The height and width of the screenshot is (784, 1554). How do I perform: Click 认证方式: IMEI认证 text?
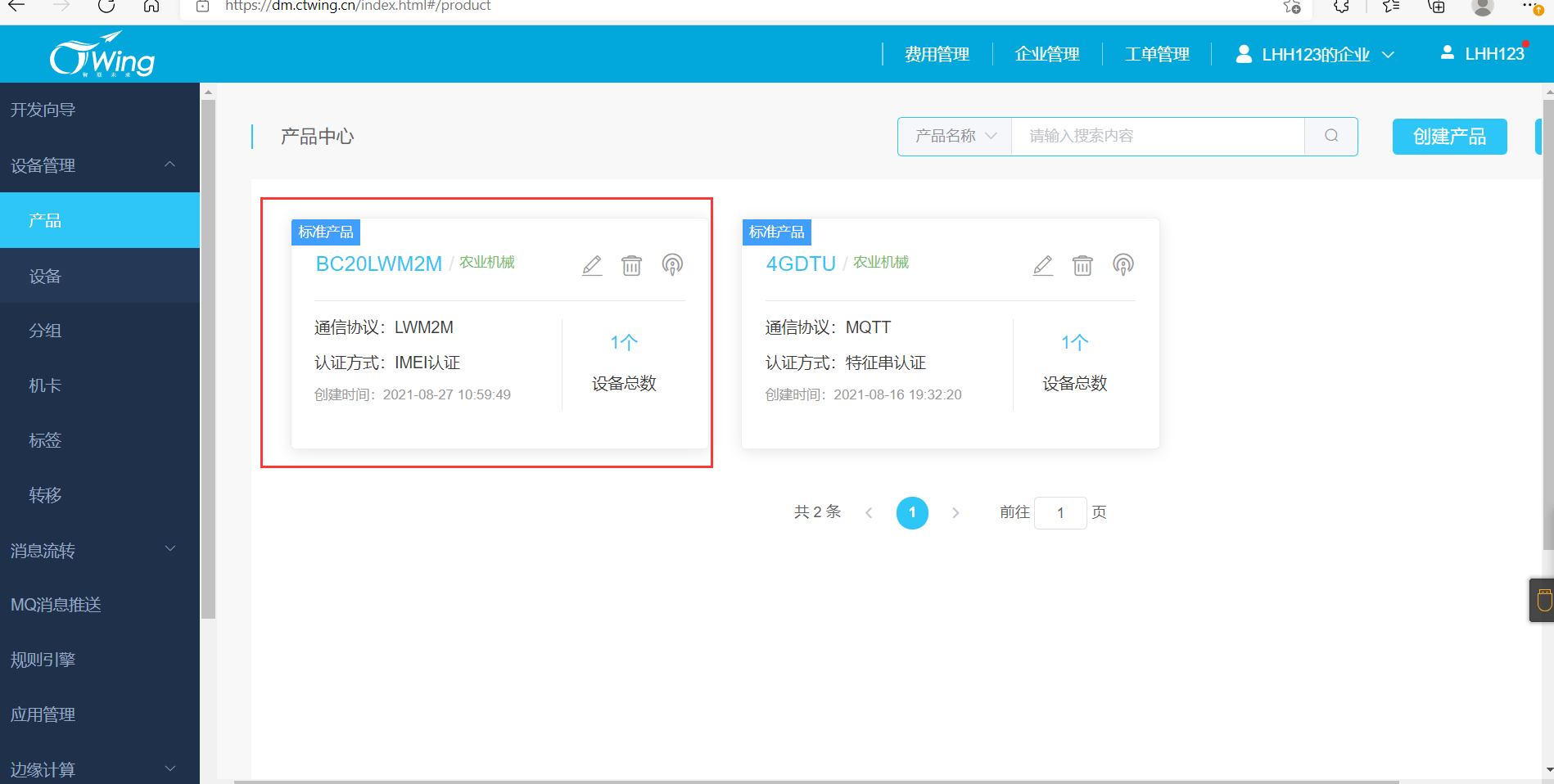click(x=387, y=363)
